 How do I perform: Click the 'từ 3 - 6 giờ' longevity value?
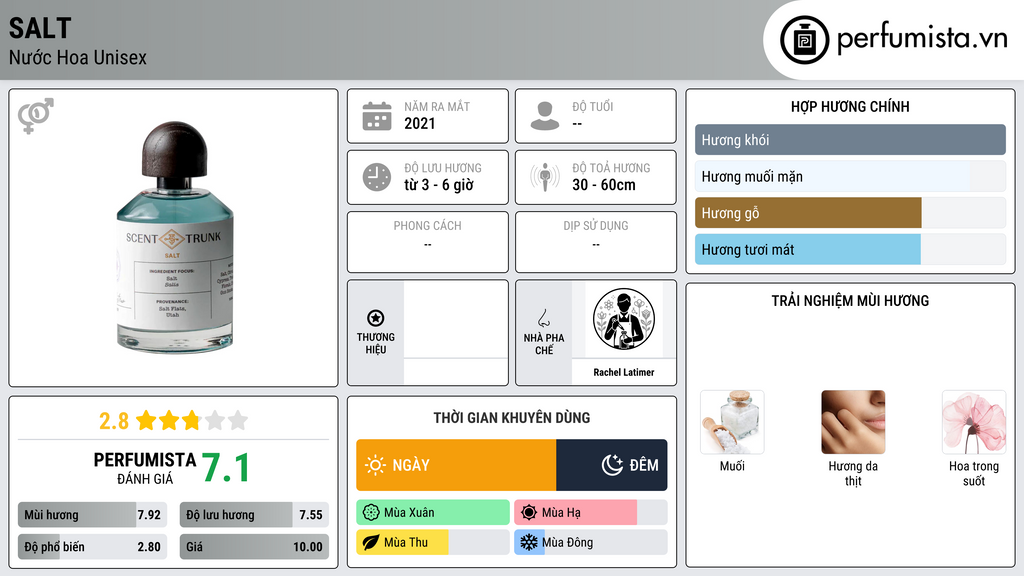(x=438, y=185)
